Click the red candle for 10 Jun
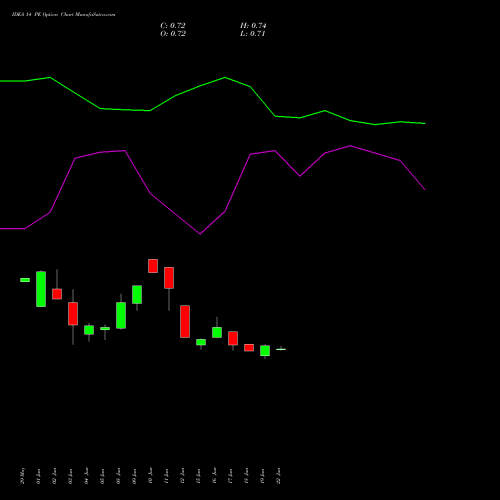 coord(153,266)
